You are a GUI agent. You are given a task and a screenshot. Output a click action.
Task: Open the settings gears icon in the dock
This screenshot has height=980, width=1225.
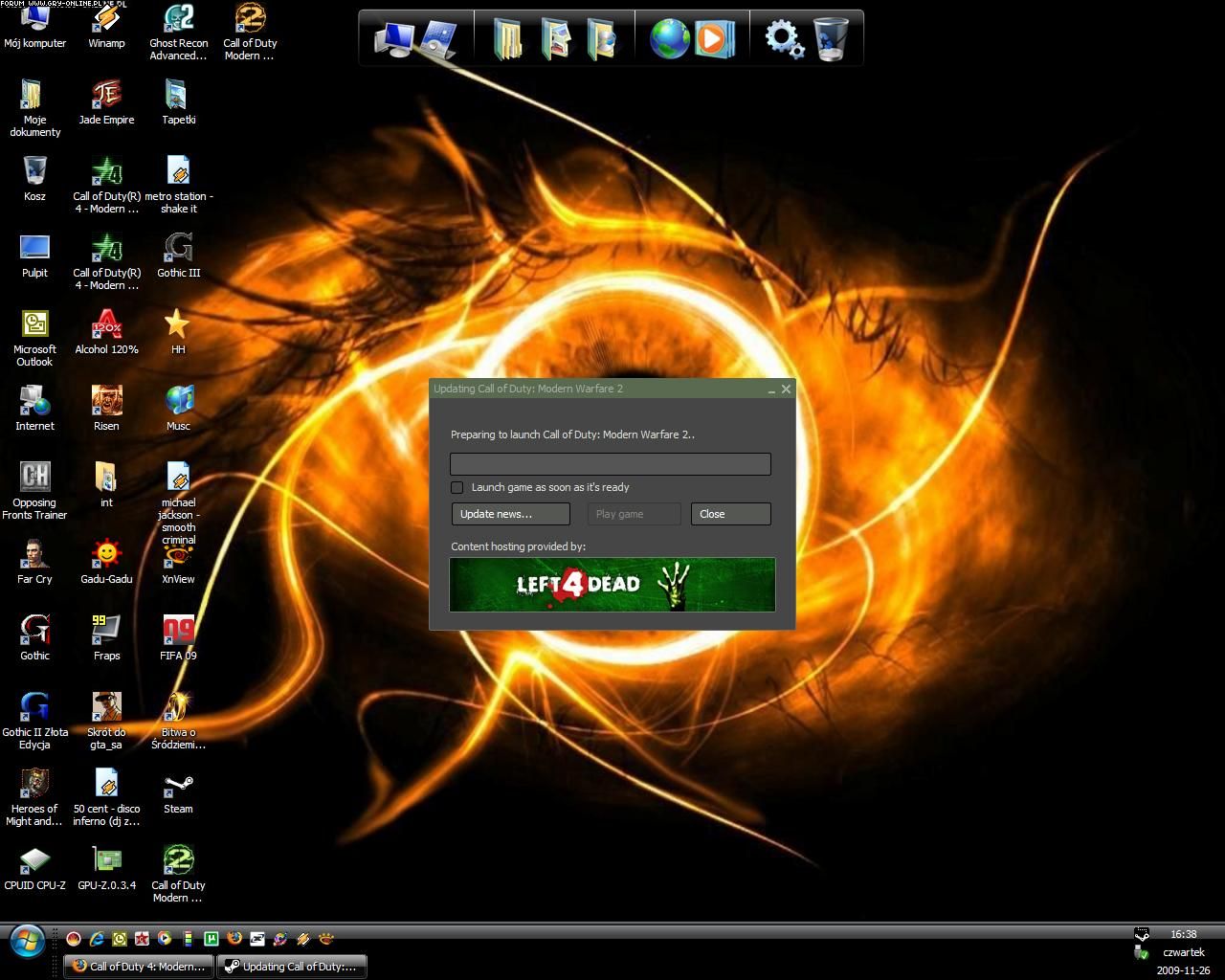pos(783,39)
